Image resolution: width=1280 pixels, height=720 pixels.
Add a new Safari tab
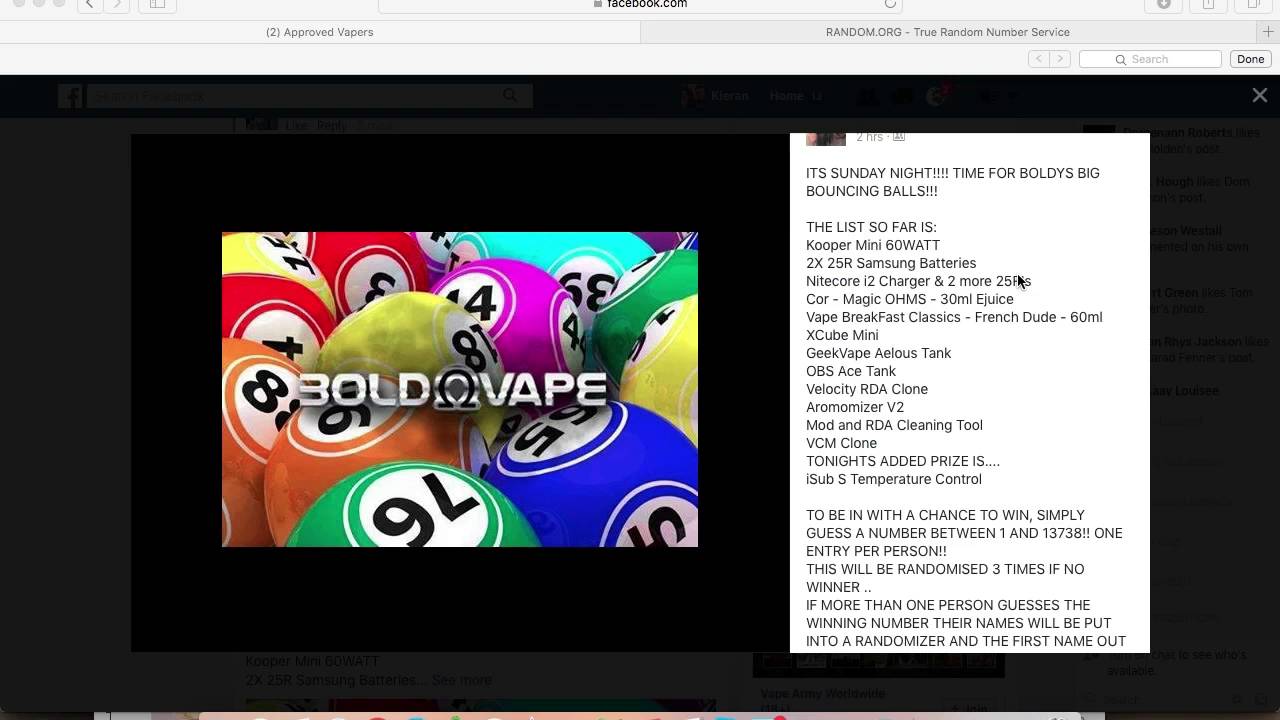[1268, 32]
